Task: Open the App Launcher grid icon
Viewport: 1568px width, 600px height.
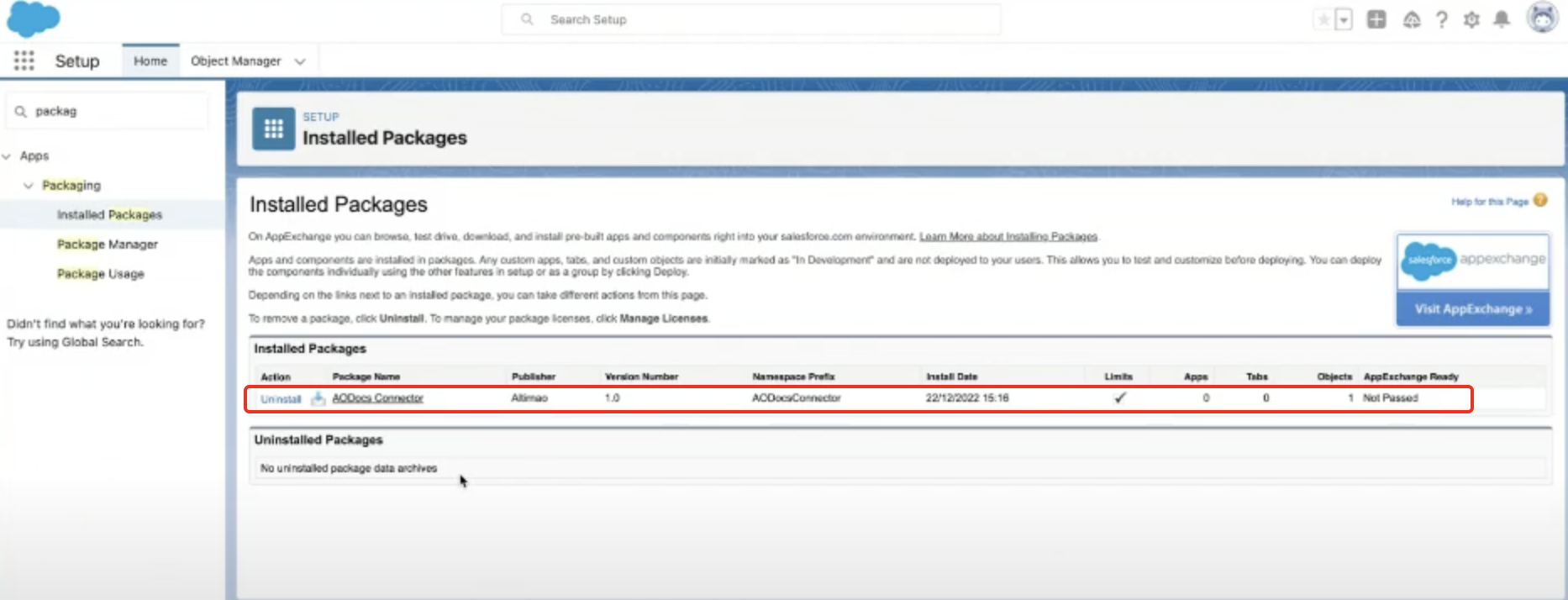Action: 24,61
